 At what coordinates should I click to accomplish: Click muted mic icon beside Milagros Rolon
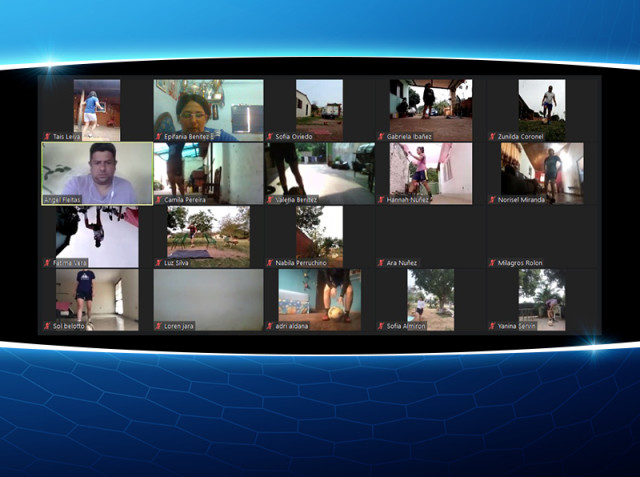tap(492, 263)
